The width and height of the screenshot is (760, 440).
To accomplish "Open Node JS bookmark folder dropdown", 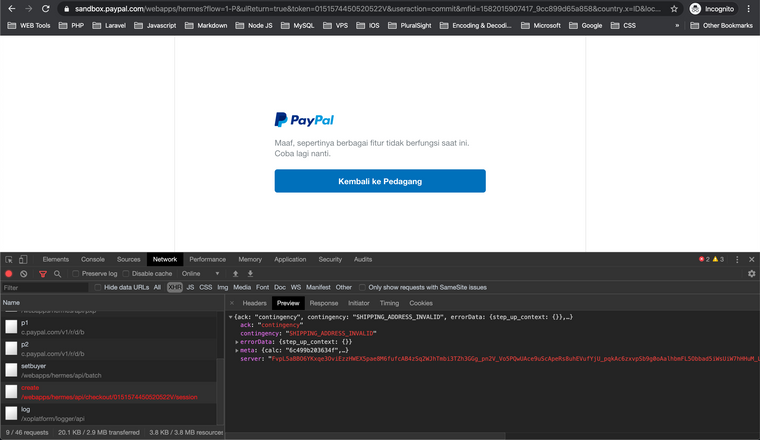I will 253,25.
